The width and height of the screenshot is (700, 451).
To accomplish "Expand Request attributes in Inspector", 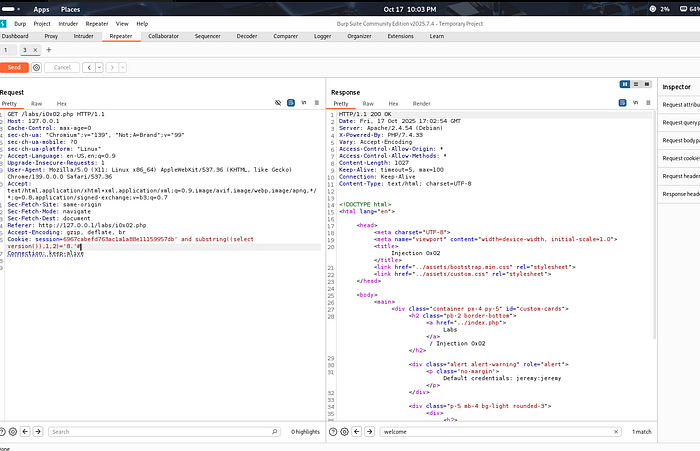I will (679, 104).
